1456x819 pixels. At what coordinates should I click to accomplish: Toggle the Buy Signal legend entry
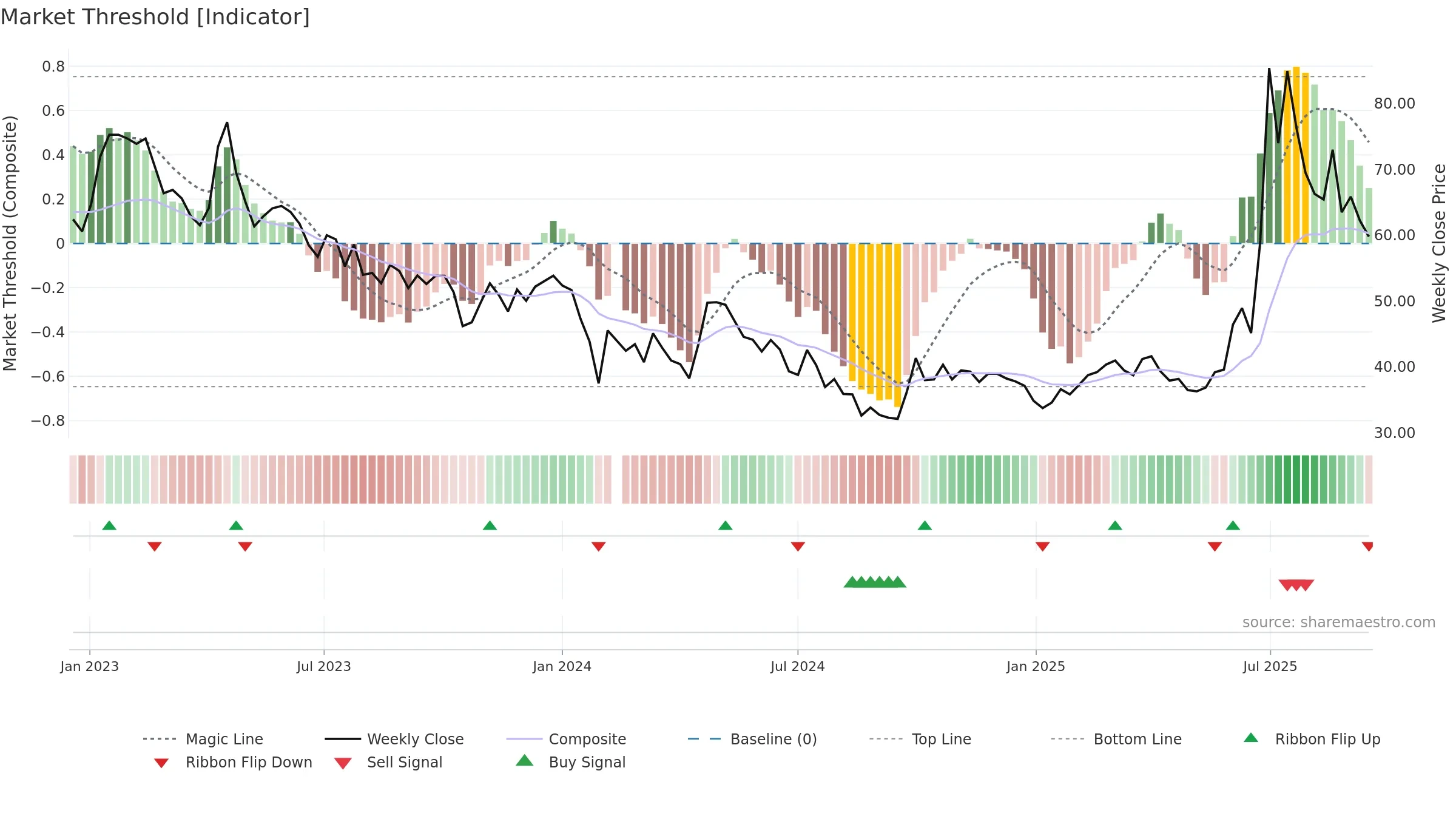570,762
